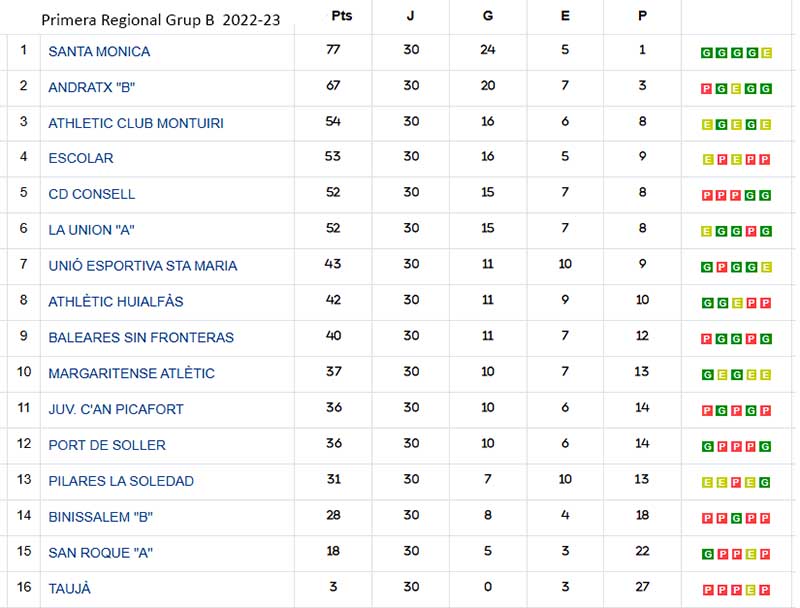Open the ANDRATX "B" team link
This screenshot has height=608, width=800.
click(91, 87)
